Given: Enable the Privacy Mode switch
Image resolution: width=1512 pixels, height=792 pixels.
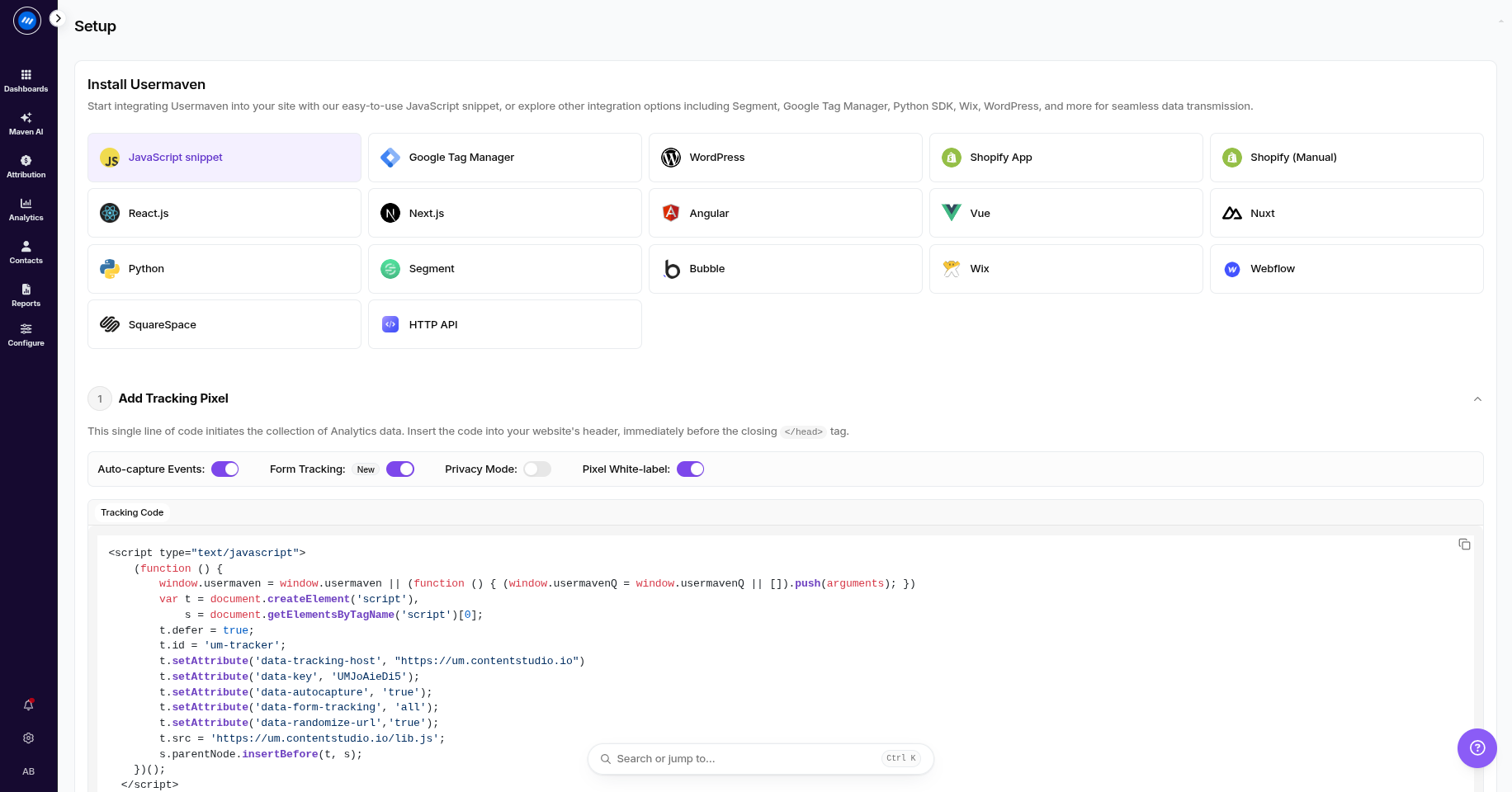Looking at the screenshot, I should tap(537, 469).
